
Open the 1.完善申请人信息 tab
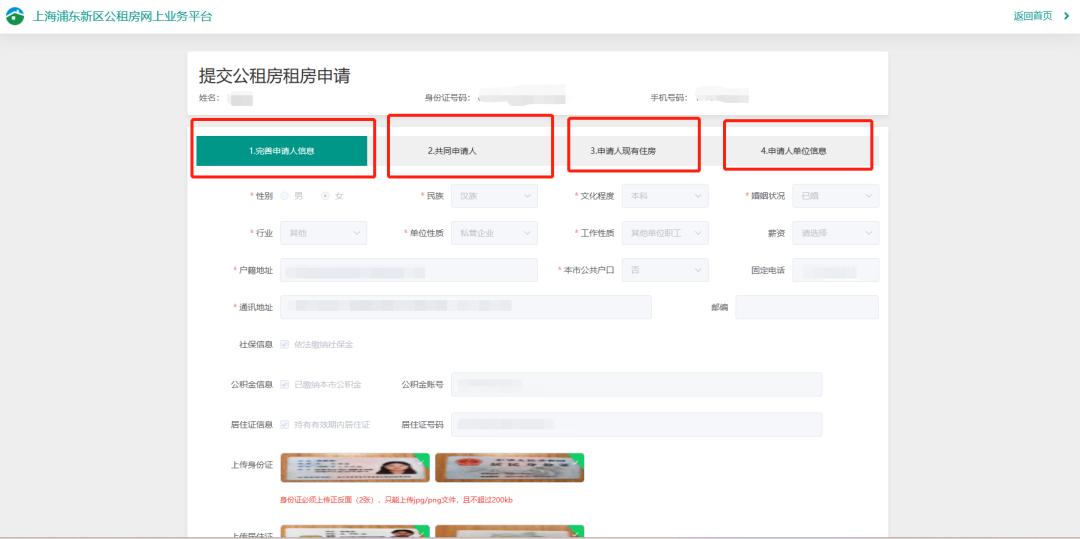tap(282, 151)
